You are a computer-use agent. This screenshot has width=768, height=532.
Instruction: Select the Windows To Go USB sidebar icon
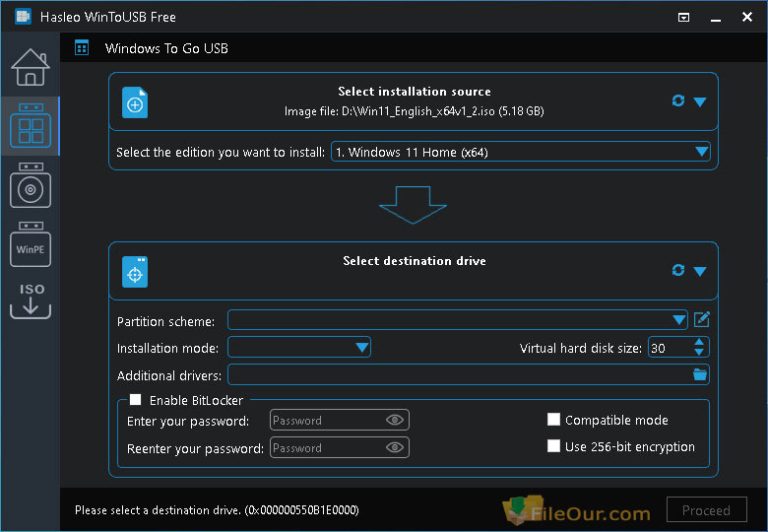point(30,126)
